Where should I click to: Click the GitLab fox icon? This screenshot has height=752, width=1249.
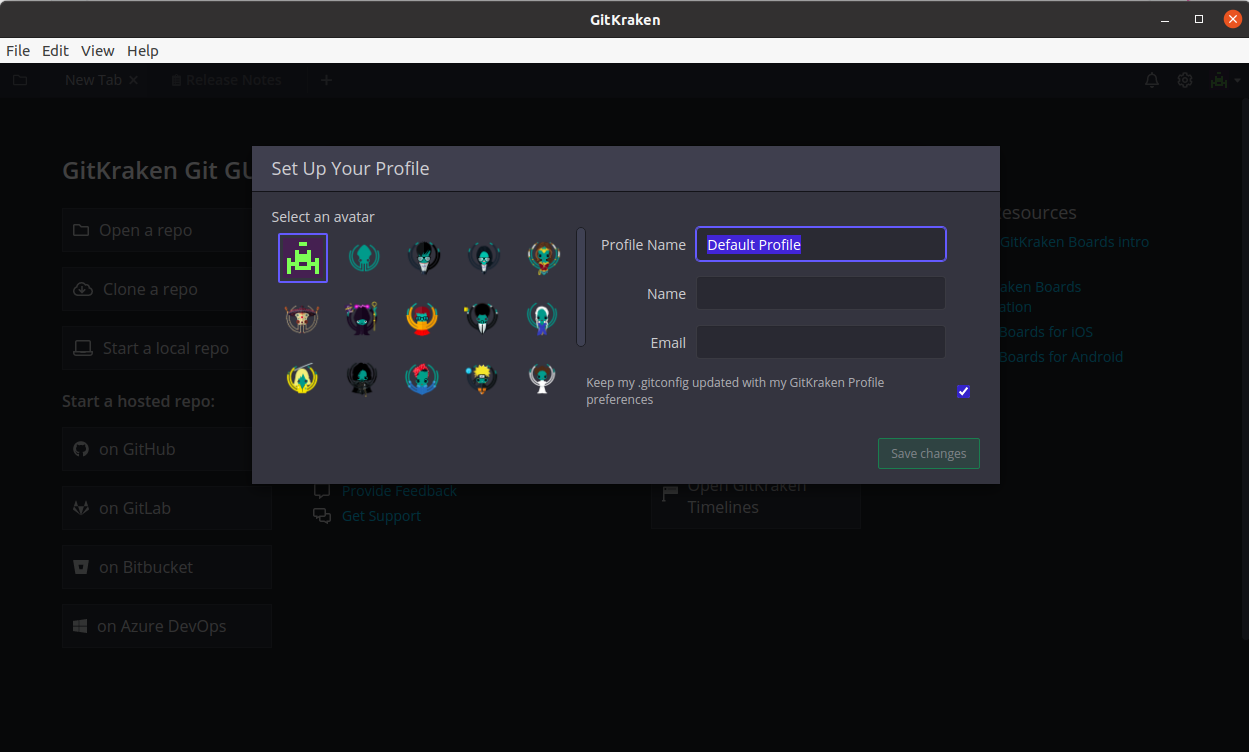coord(81,508)
